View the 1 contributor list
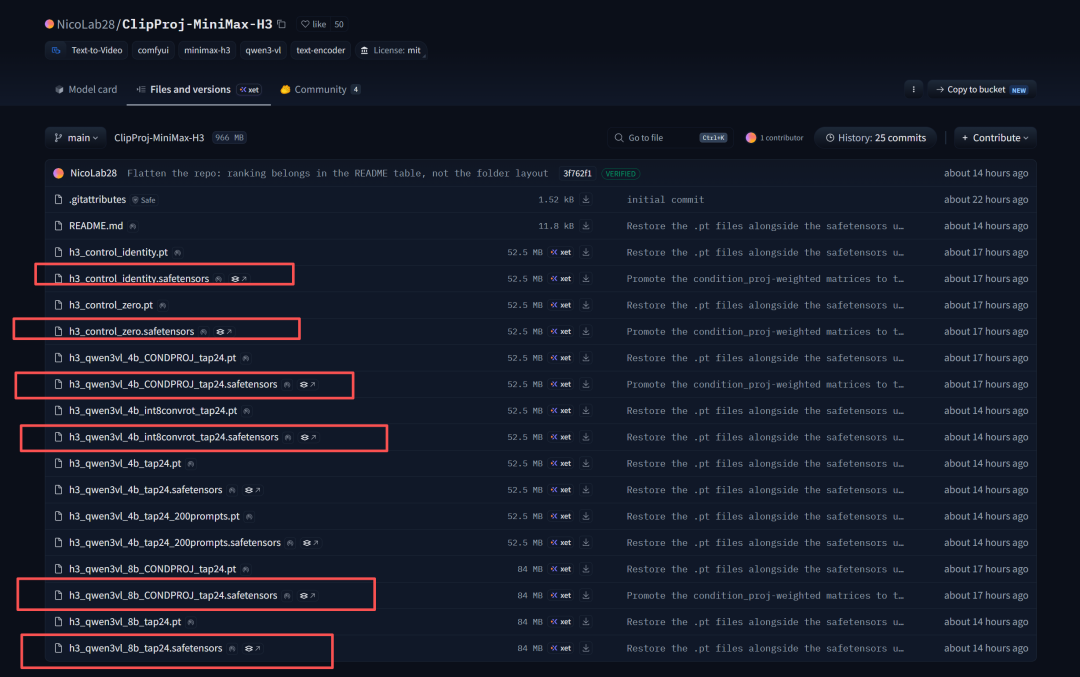The image size is (1080, 677). click(x=775, y=138)
